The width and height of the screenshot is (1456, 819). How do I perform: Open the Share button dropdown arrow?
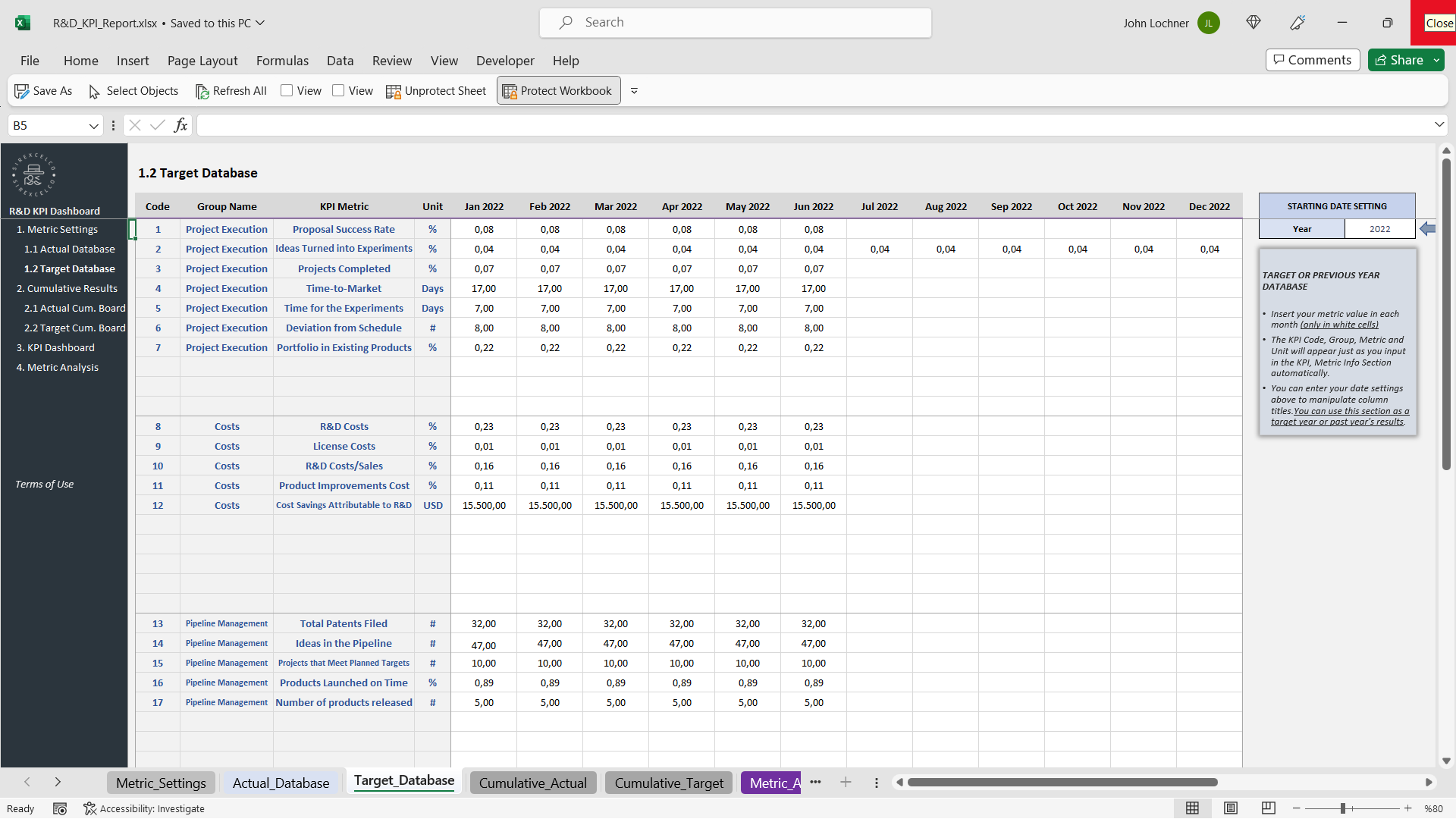tap(1436, 60)
